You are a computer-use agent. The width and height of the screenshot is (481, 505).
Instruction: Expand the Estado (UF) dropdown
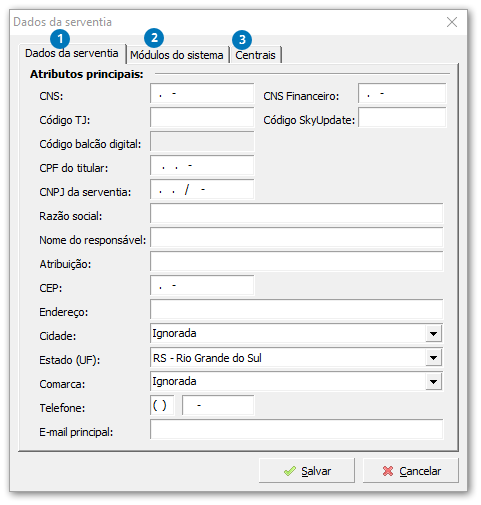click(433, 358)
